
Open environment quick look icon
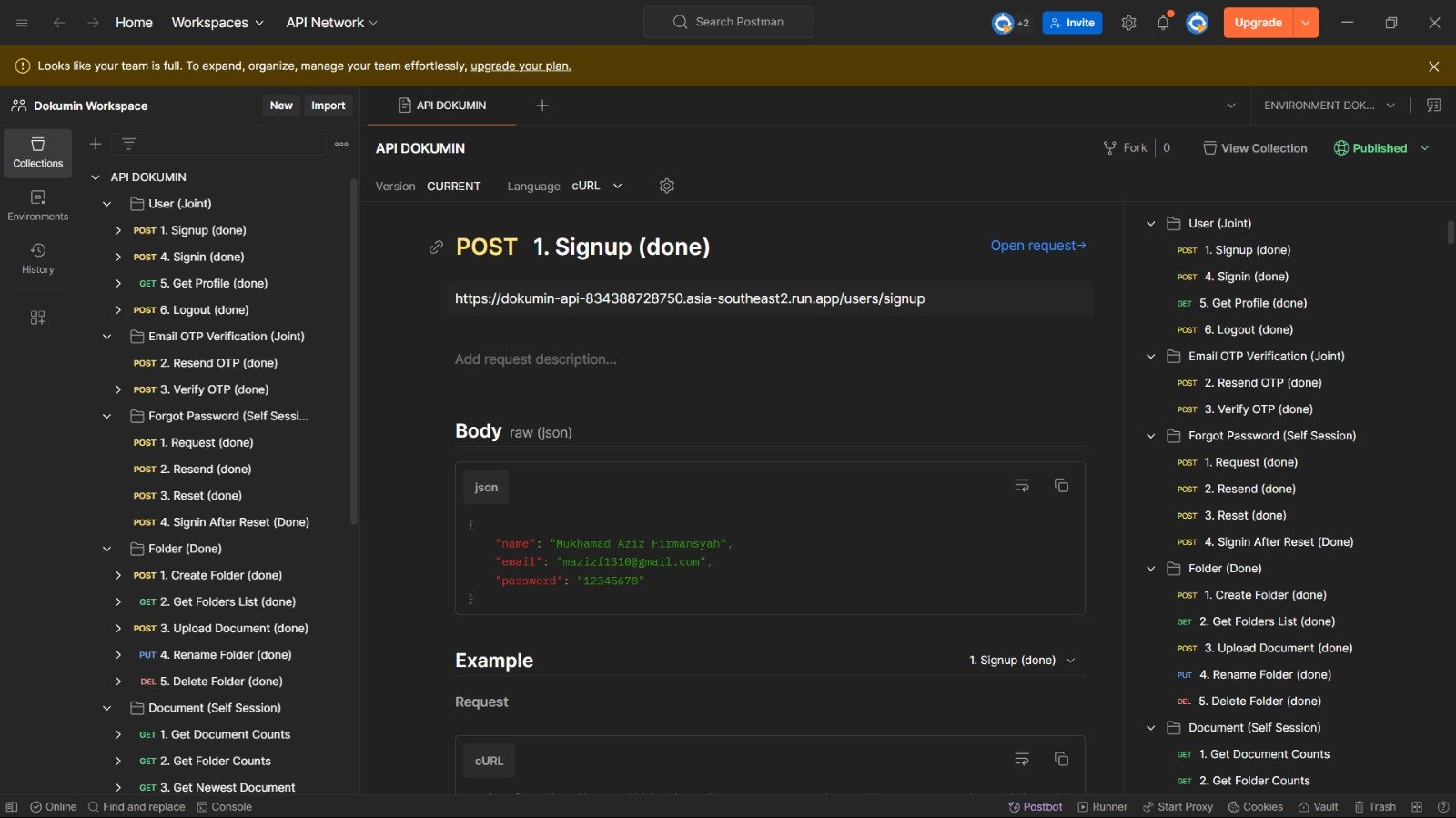1433,106
